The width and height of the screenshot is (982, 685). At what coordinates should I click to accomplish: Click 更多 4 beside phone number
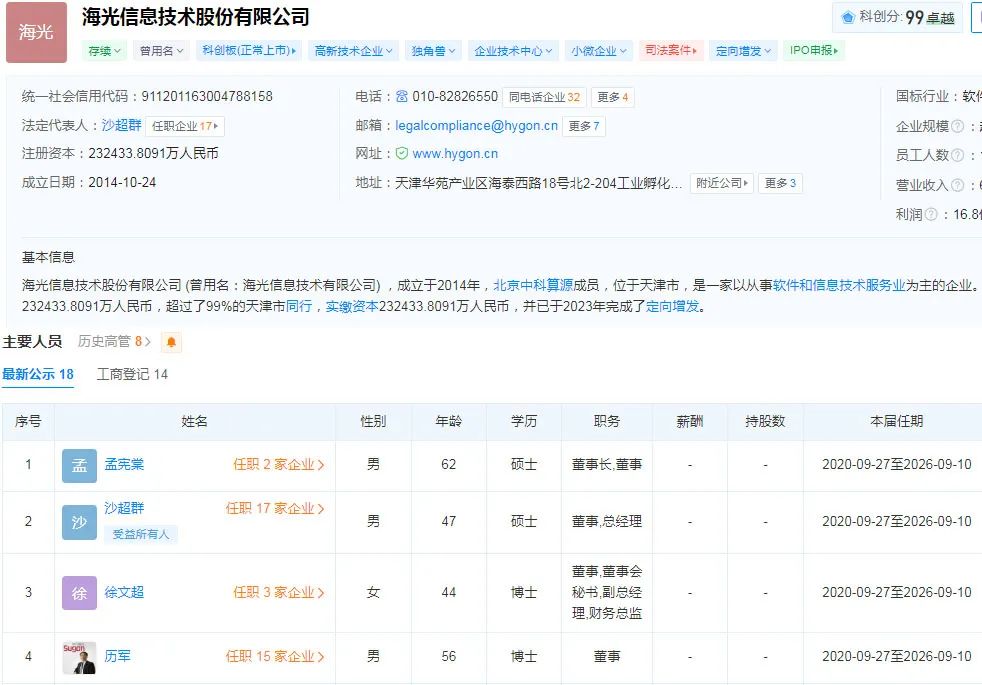612,97
